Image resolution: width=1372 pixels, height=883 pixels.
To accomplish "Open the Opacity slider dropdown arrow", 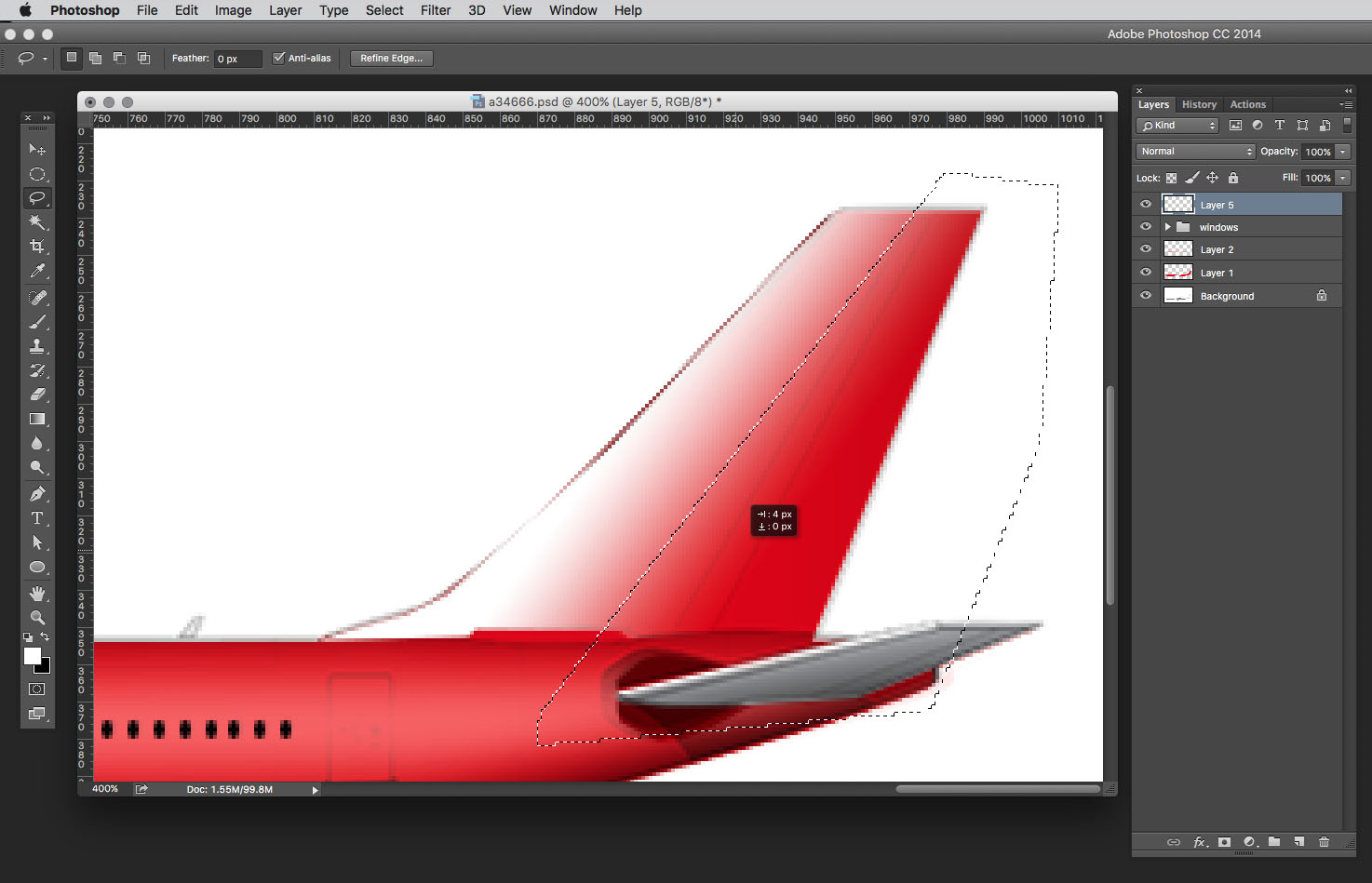I will pyautogui.click(x=1343, y=152).
